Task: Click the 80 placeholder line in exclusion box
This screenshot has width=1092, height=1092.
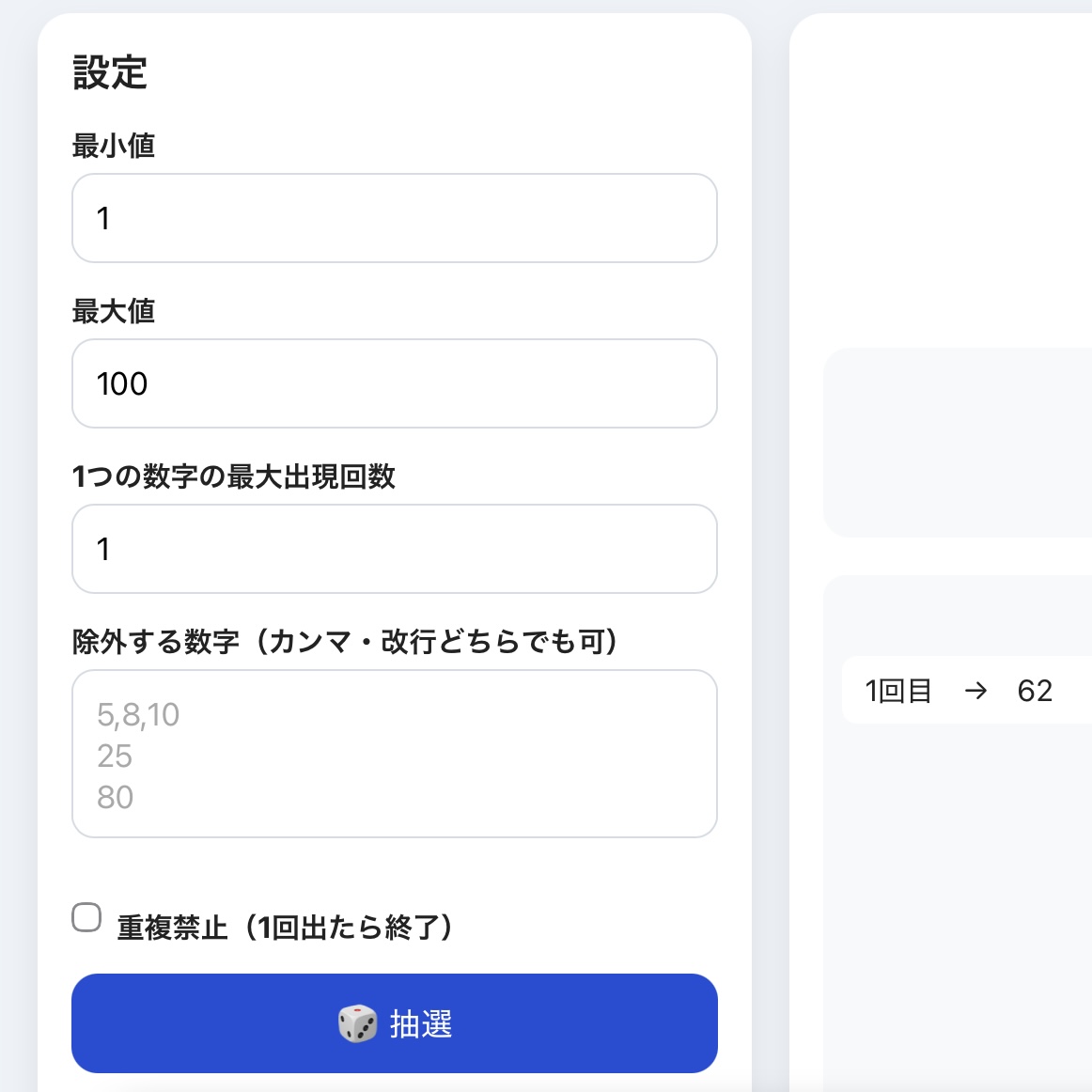Action: [115, 797]
